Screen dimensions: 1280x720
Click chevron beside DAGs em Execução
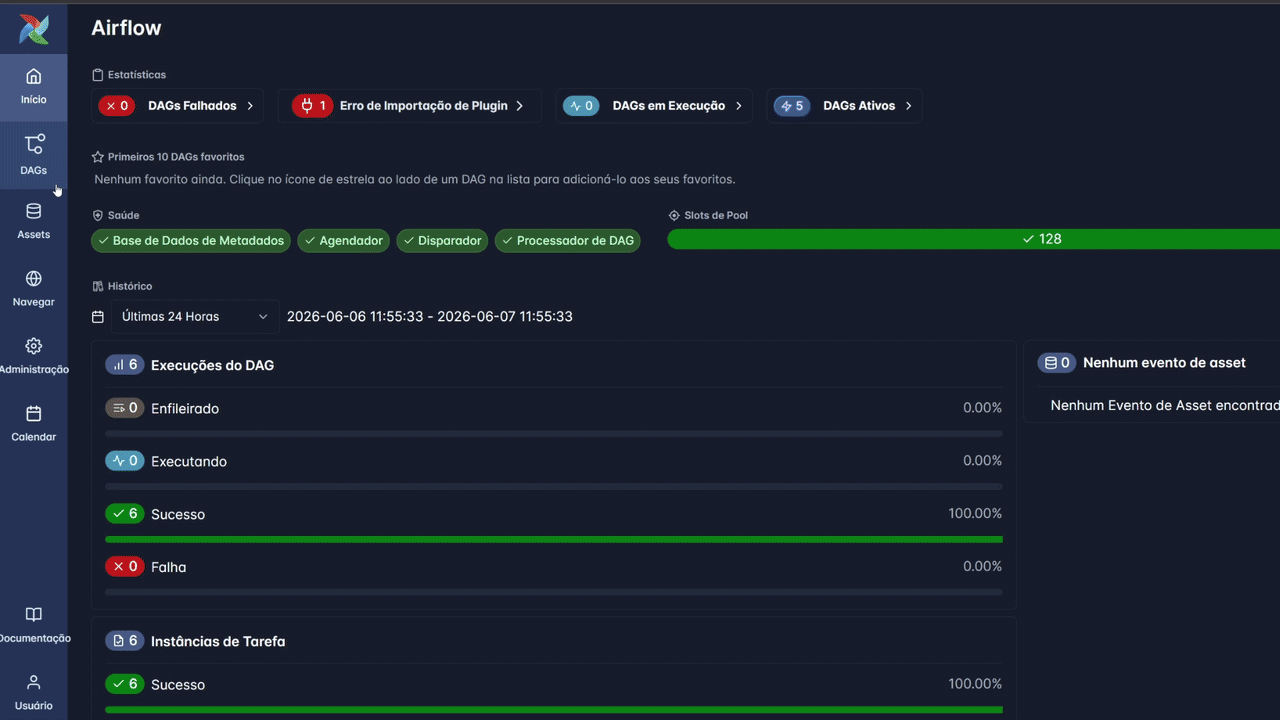click(x=739, y=106)
